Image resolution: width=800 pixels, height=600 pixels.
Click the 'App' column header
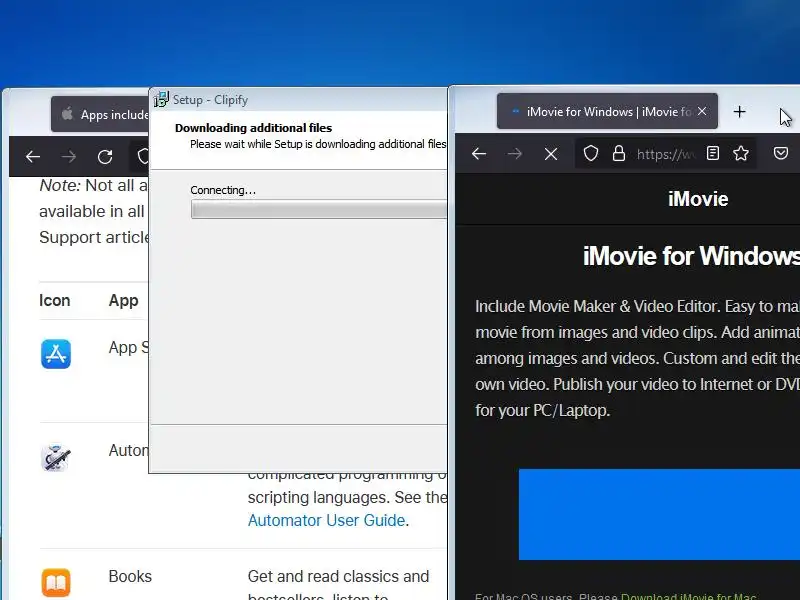click(x=123, y=301)
